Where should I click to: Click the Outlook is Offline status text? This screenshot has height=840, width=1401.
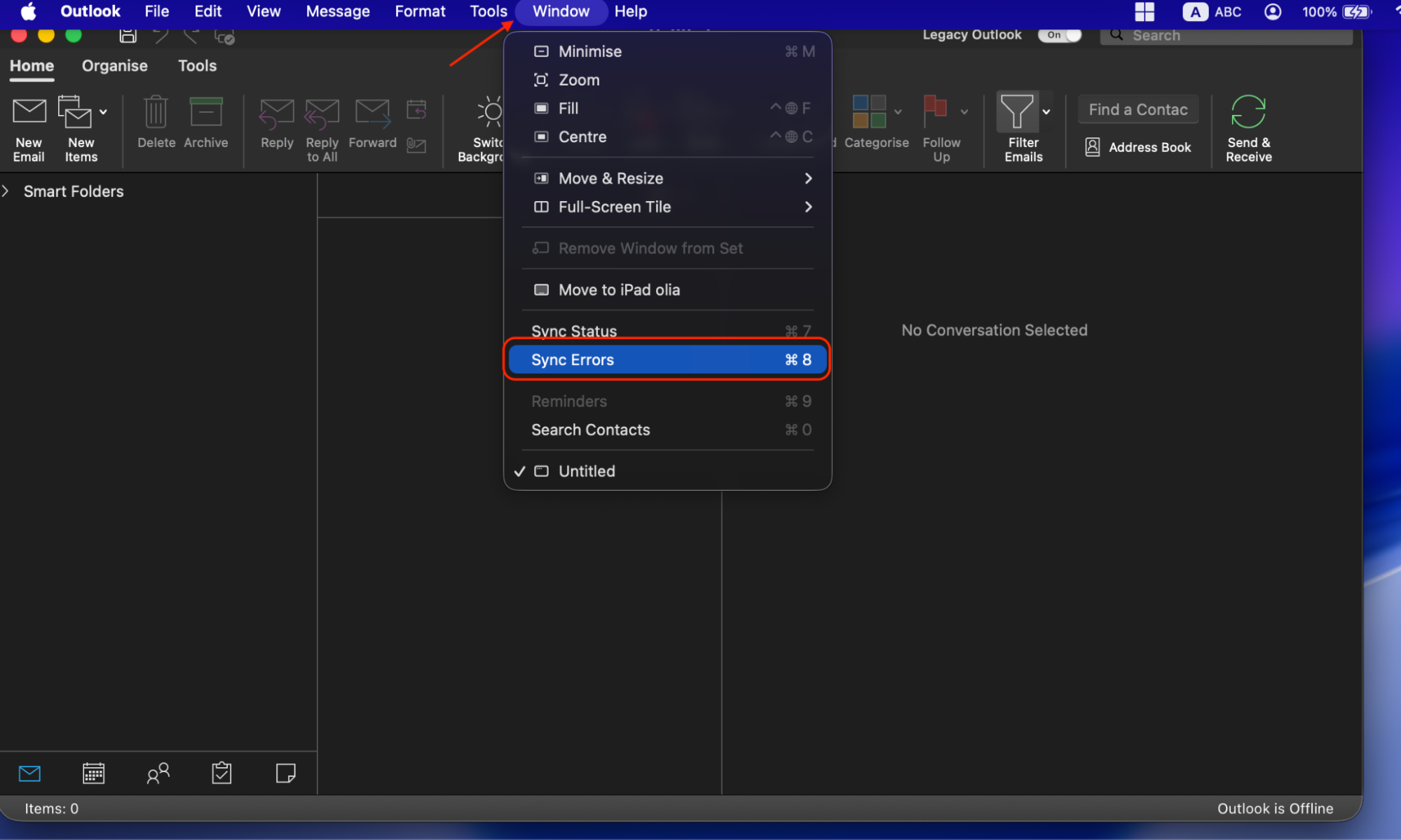[x=1275, y=808]
